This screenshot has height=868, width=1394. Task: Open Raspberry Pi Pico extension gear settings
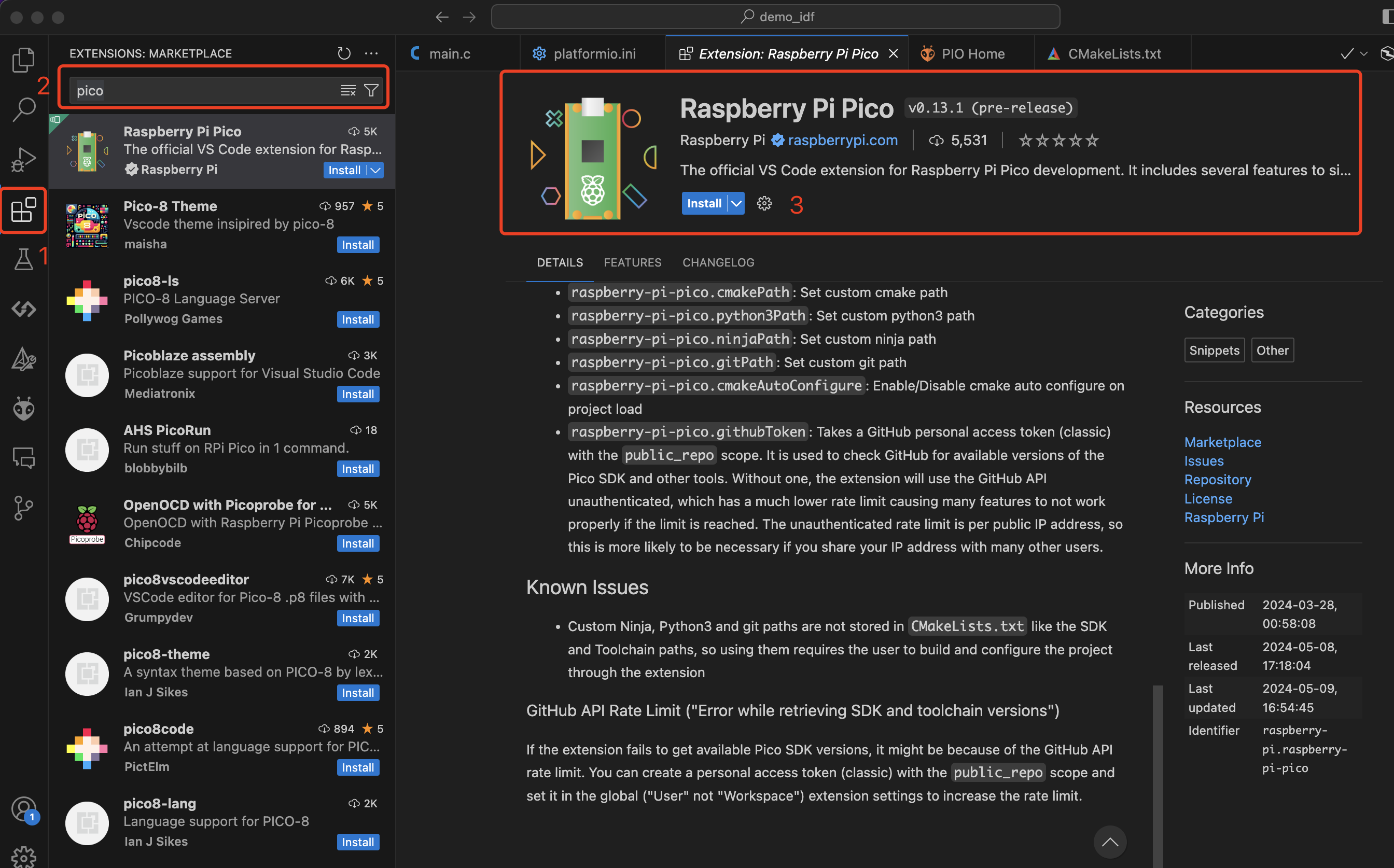tap(764, 203)
